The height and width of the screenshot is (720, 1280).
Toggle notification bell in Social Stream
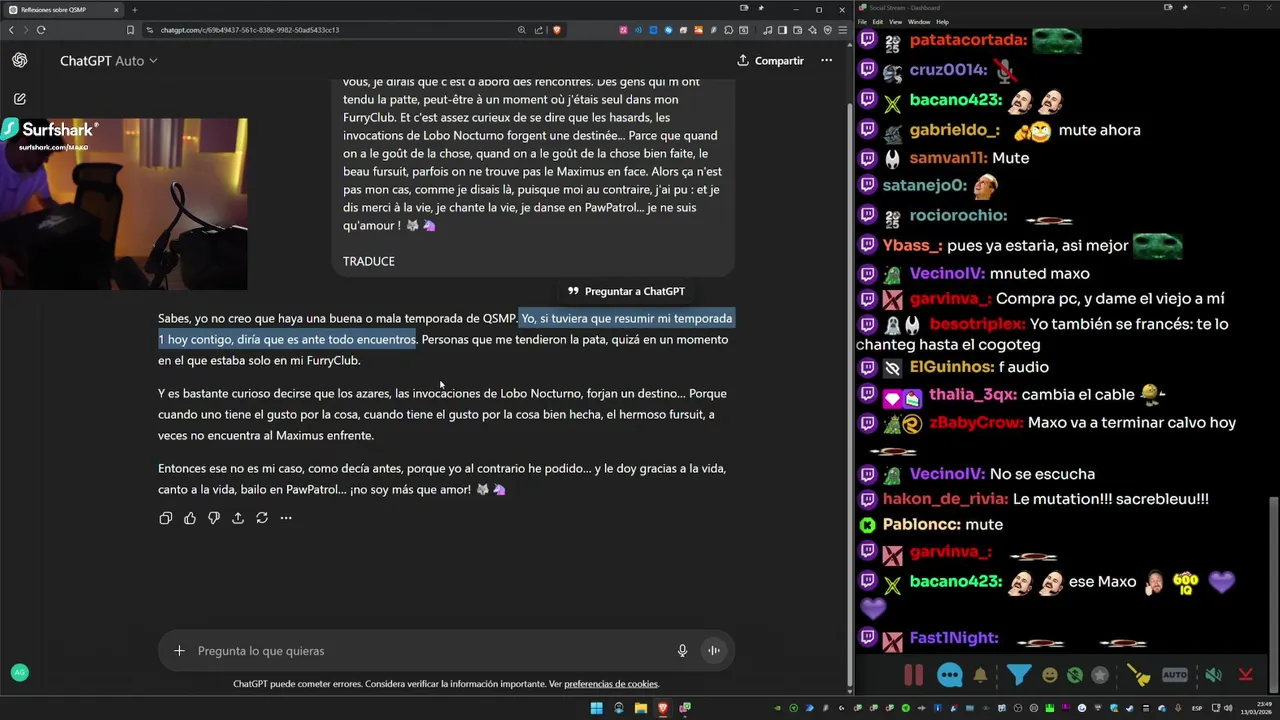click(x=981, y=675)
